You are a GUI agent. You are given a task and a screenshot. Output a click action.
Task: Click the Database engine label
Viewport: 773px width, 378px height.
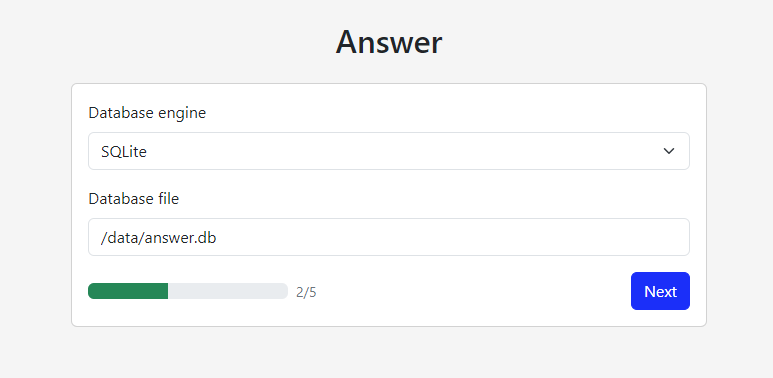point(147,113)
